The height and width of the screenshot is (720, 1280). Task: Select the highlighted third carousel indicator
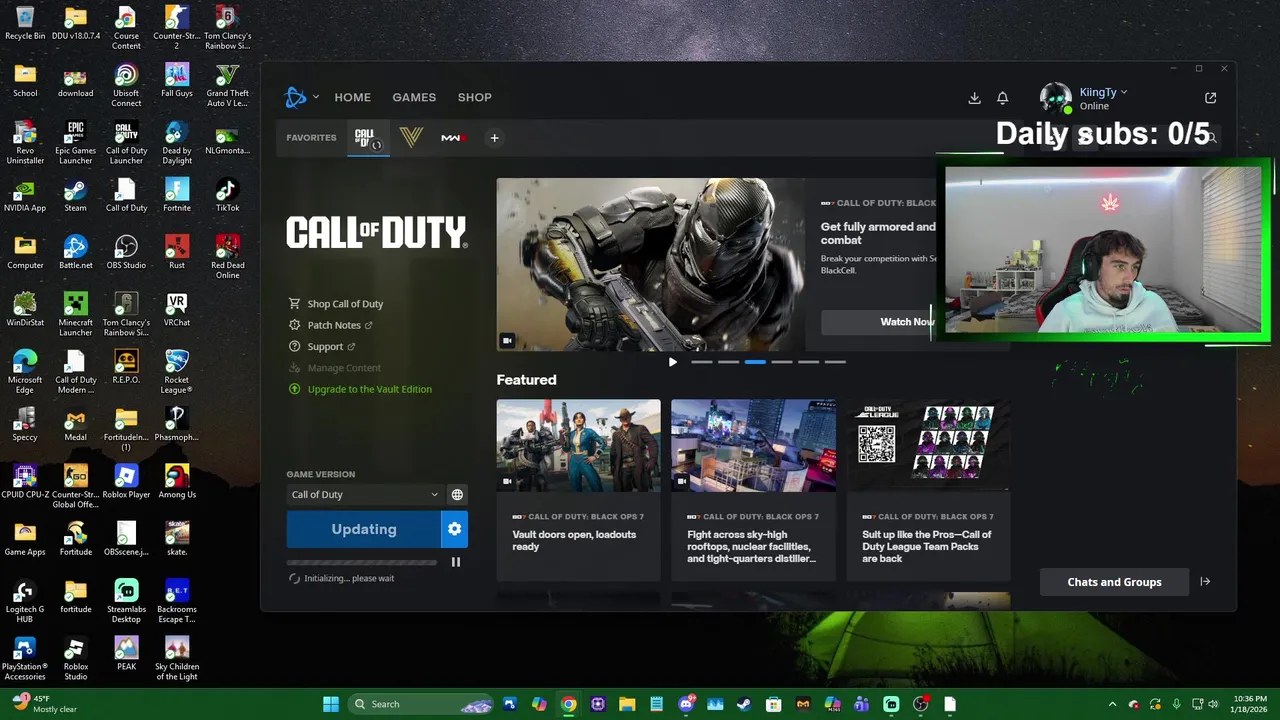755,362
